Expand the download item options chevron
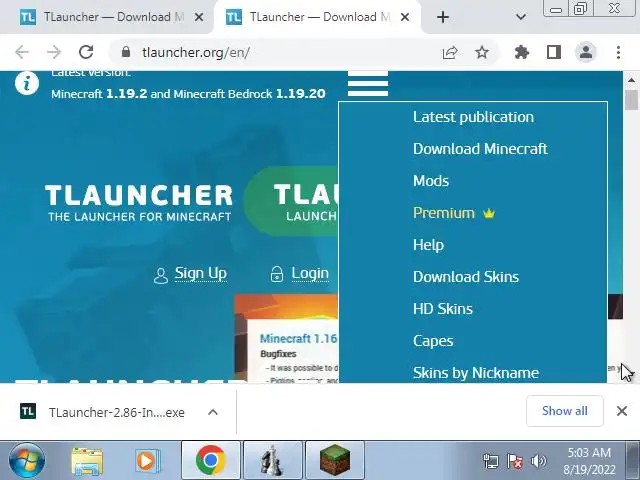 (213, 412)
